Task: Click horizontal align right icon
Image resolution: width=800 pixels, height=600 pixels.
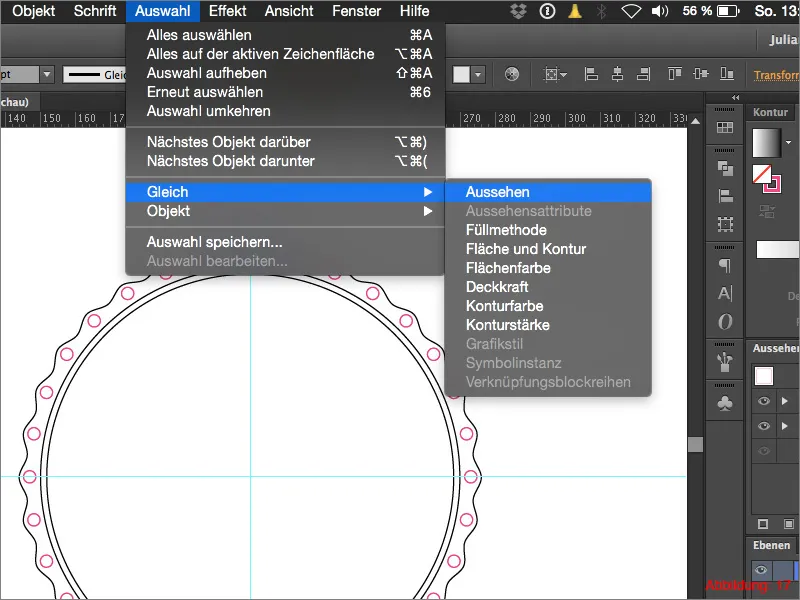Action: point(643,74)
